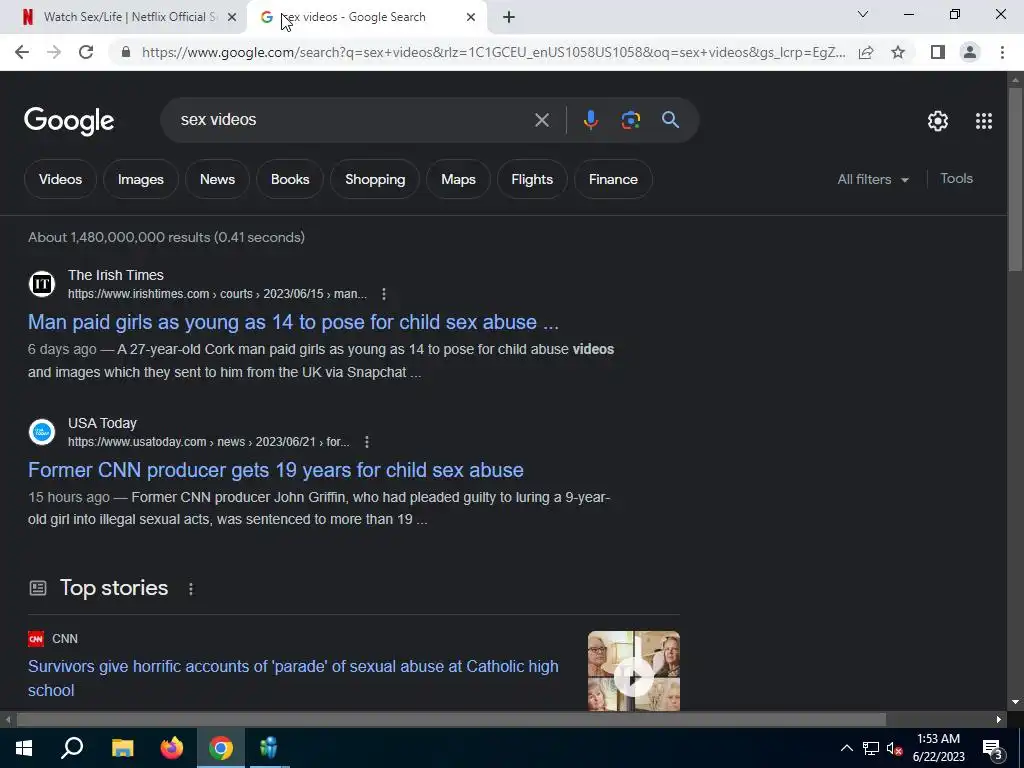
Task: Open the search Tools options
Action: pyautogui.click(x=956, y=178)
